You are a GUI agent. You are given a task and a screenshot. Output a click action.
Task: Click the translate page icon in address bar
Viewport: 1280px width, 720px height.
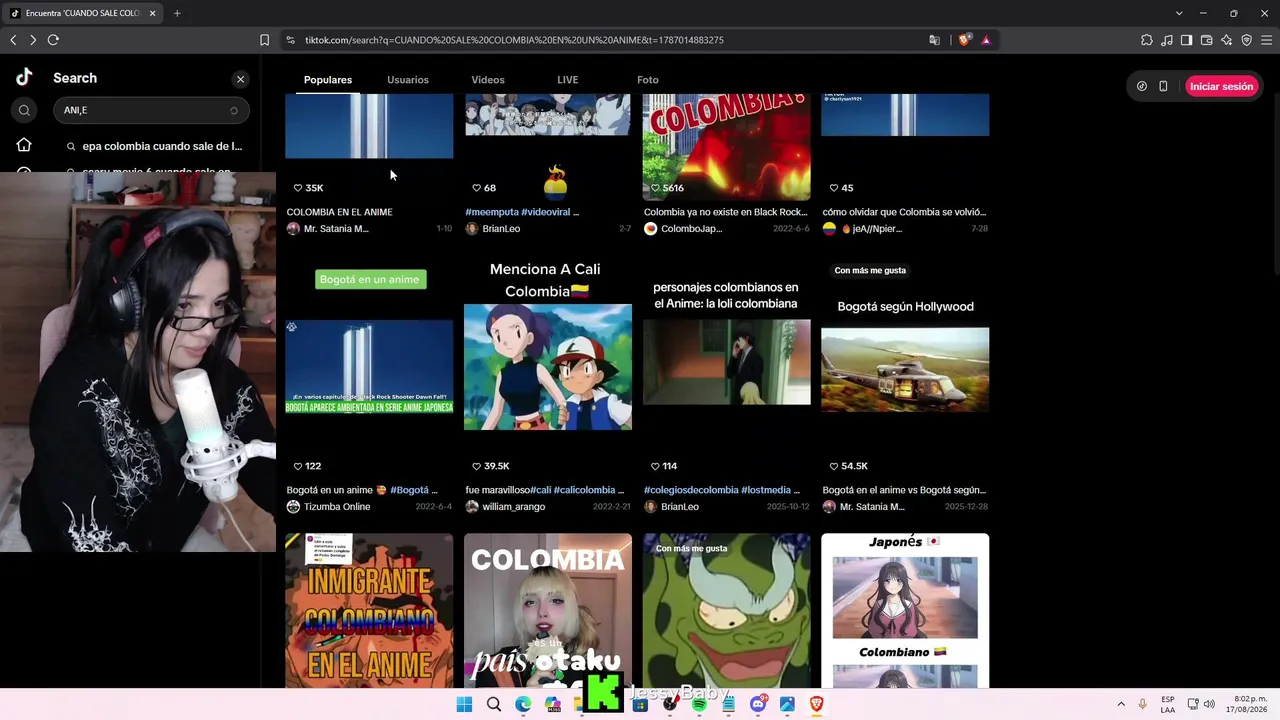click(935, 40)
